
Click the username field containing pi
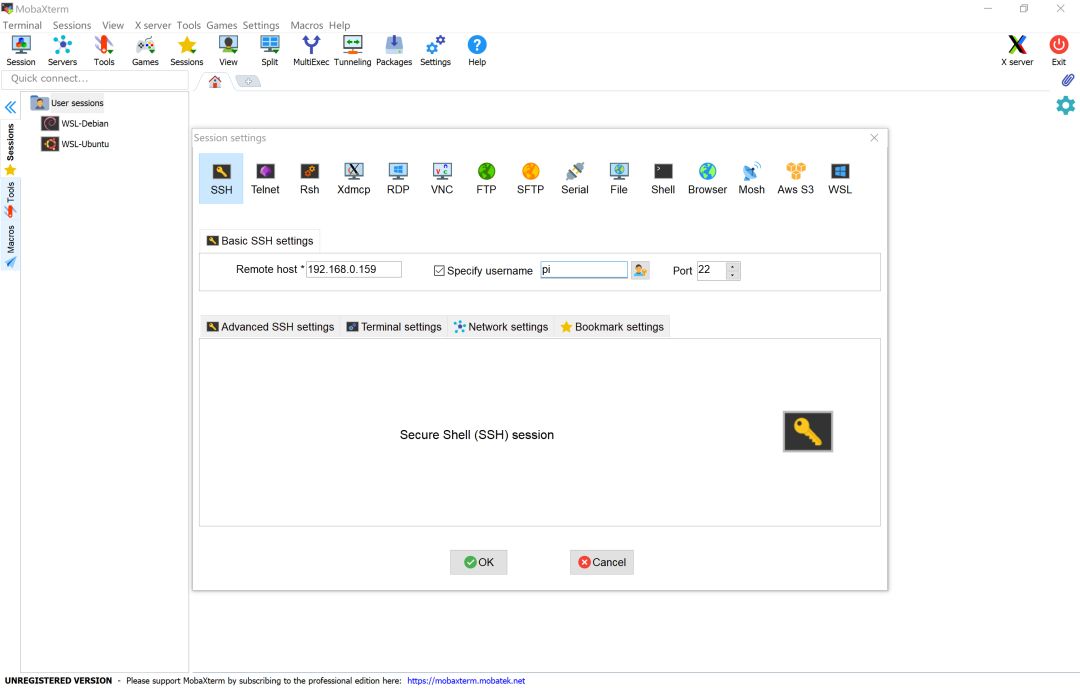(x=583, y=270)
